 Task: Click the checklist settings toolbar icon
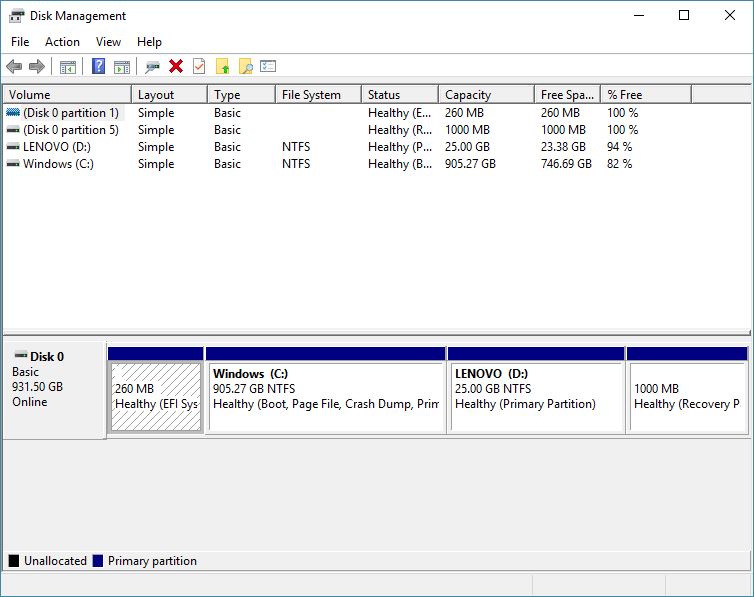(268, 66)
